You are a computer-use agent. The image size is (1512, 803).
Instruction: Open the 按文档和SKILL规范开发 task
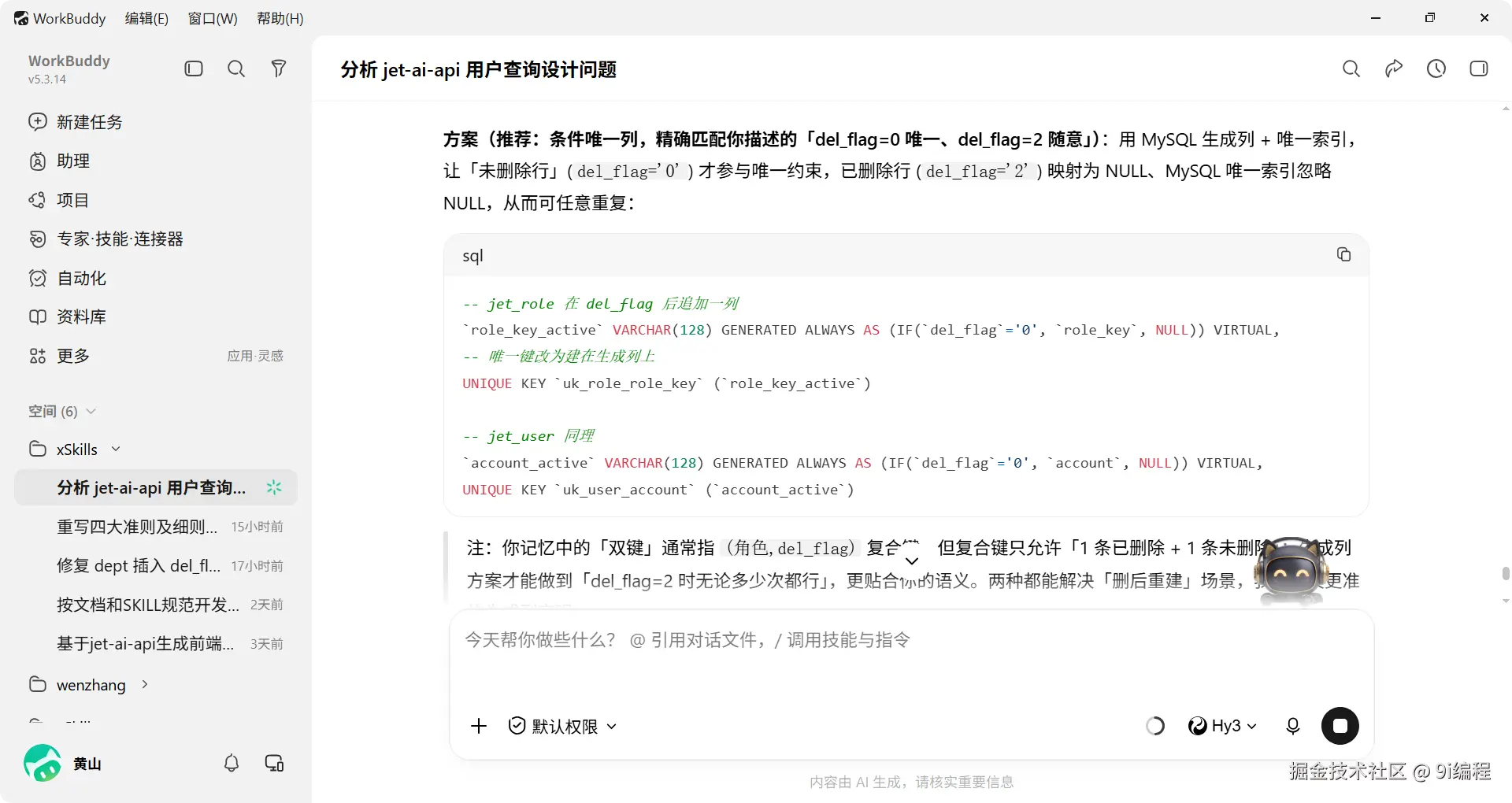coord(156,605)
